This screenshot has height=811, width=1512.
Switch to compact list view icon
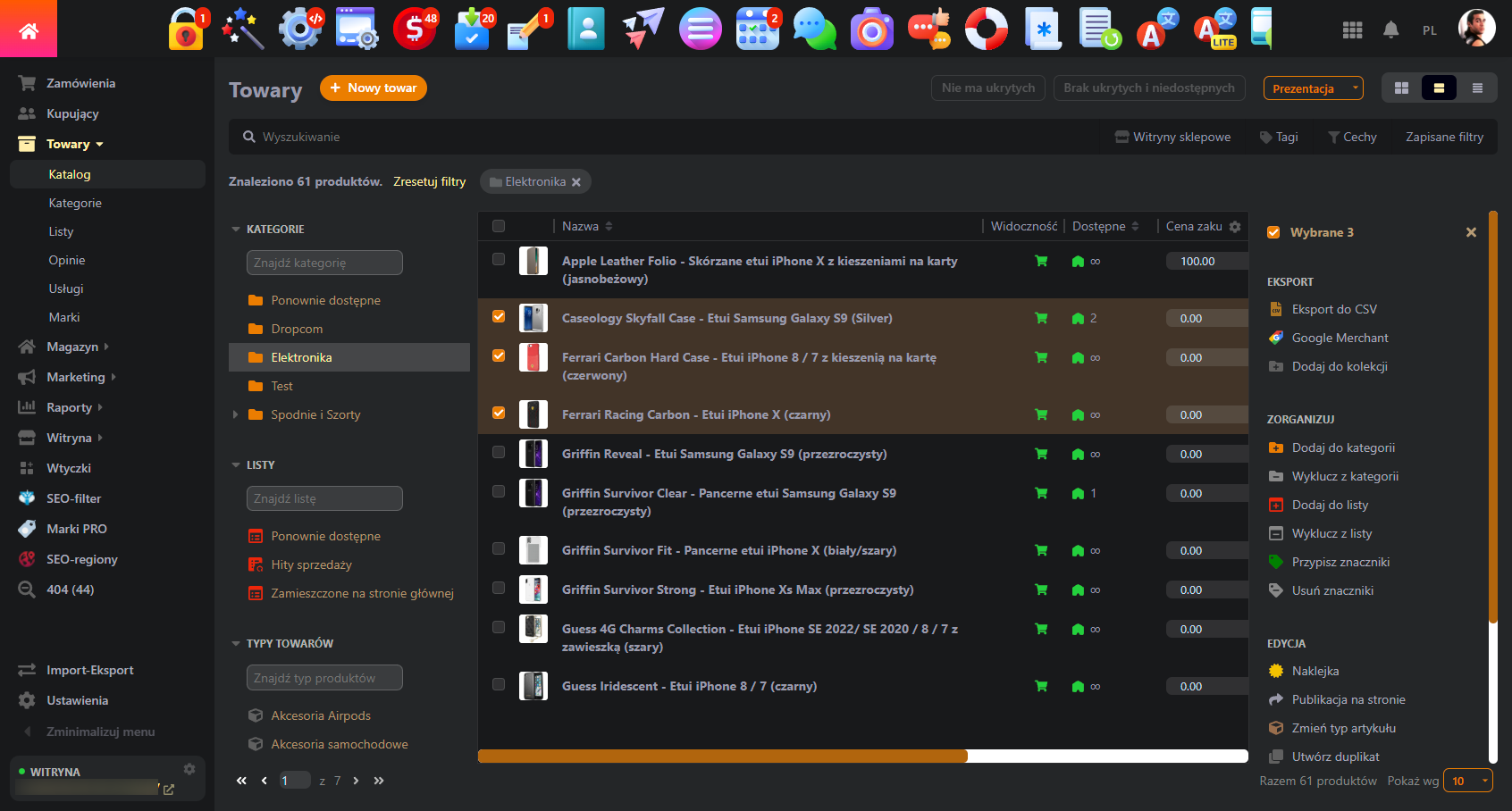[x=1477, y=88]
